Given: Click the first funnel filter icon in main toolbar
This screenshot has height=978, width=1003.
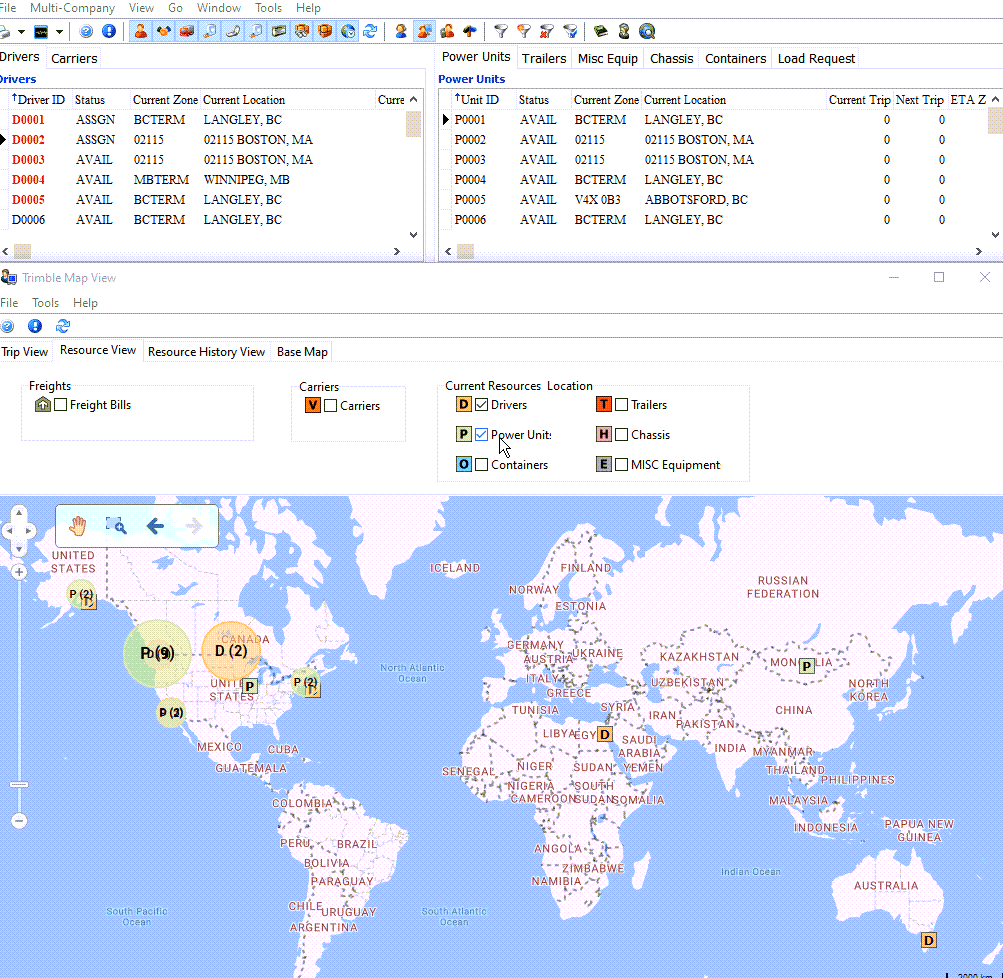Looking at the screenshot, I should [501, 31].
